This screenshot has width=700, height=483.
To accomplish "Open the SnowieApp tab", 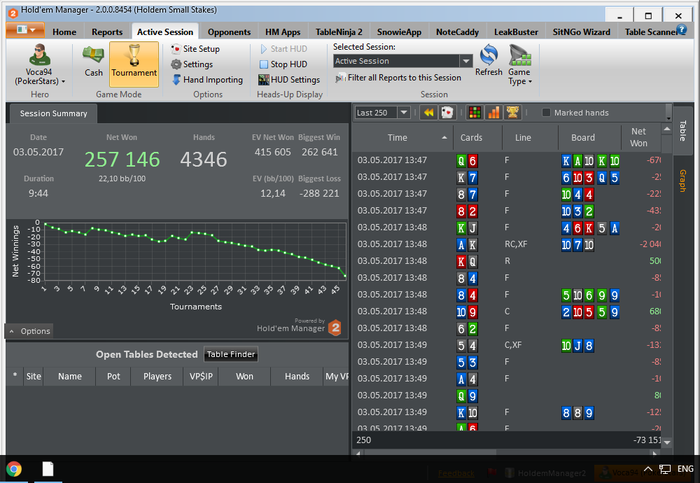I will [x=399, y=32].
